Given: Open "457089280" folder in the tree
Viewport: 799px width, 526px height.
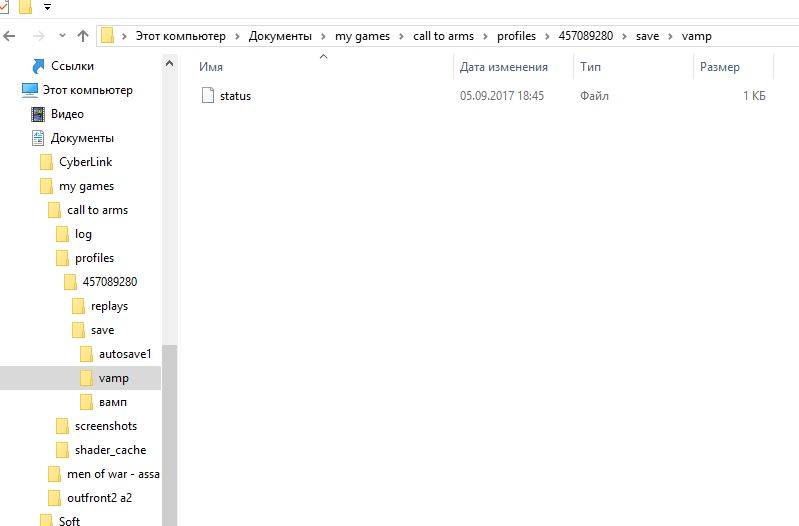Looking at the screenshot, I should [x=110, y=282].
